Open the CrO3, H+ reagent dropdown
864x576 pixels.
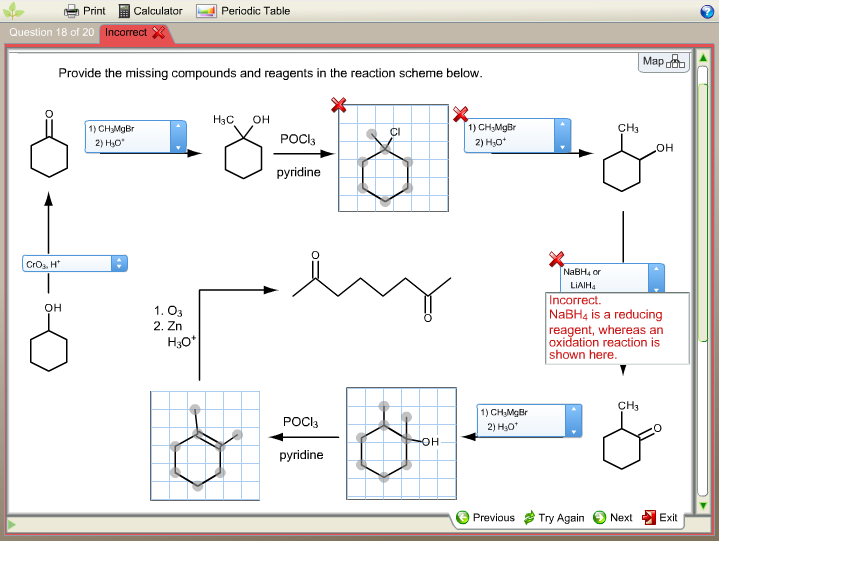pos(117,263)
